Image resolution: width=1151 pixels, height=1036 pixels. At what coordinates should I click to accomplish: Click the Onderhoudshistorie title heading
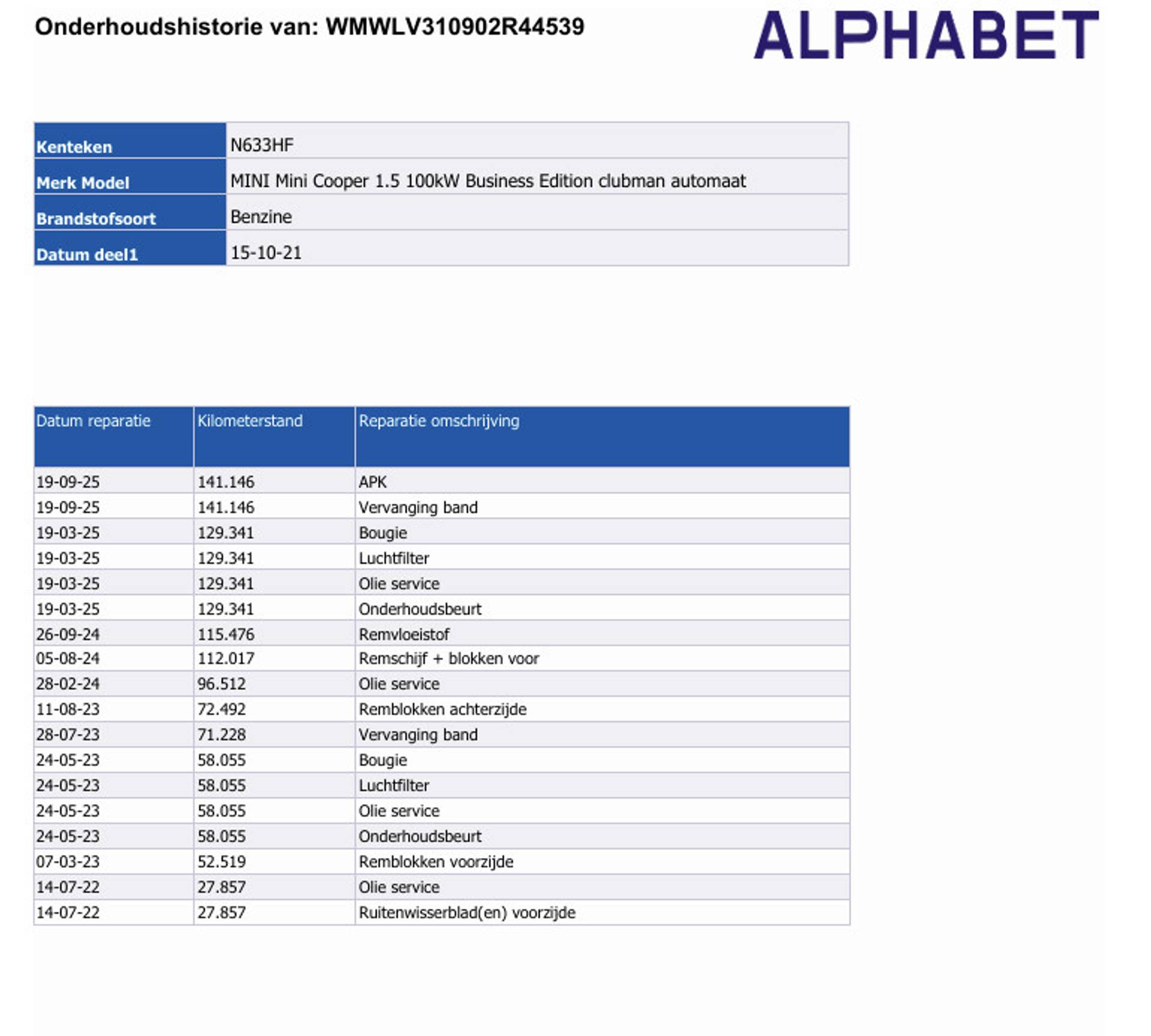coord(309,27)
